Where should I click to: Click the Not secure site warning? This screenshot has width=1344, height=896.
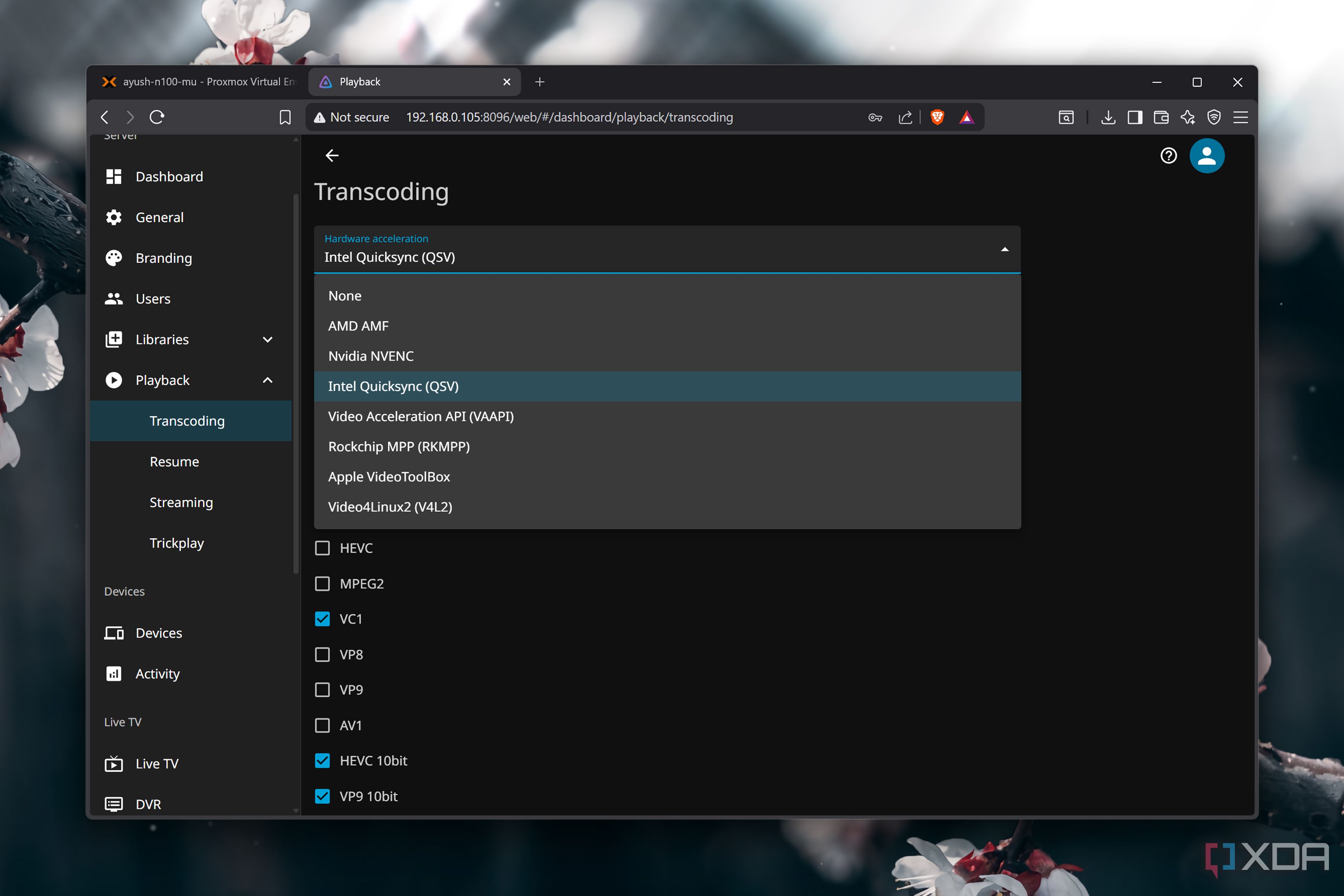tap(351, 117)
